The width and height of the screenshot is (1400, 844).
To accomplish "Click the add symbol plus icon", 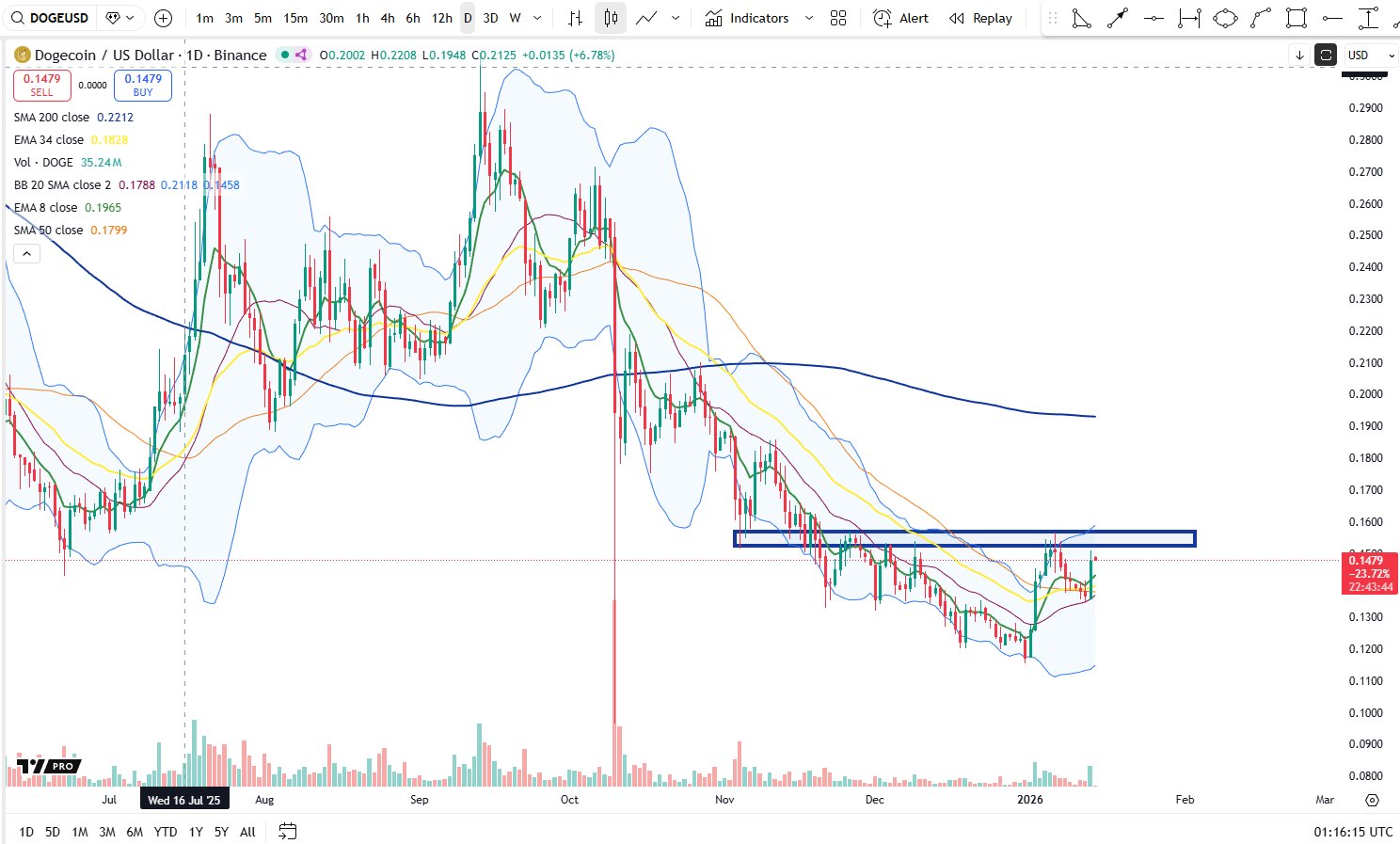I will 163,18.
